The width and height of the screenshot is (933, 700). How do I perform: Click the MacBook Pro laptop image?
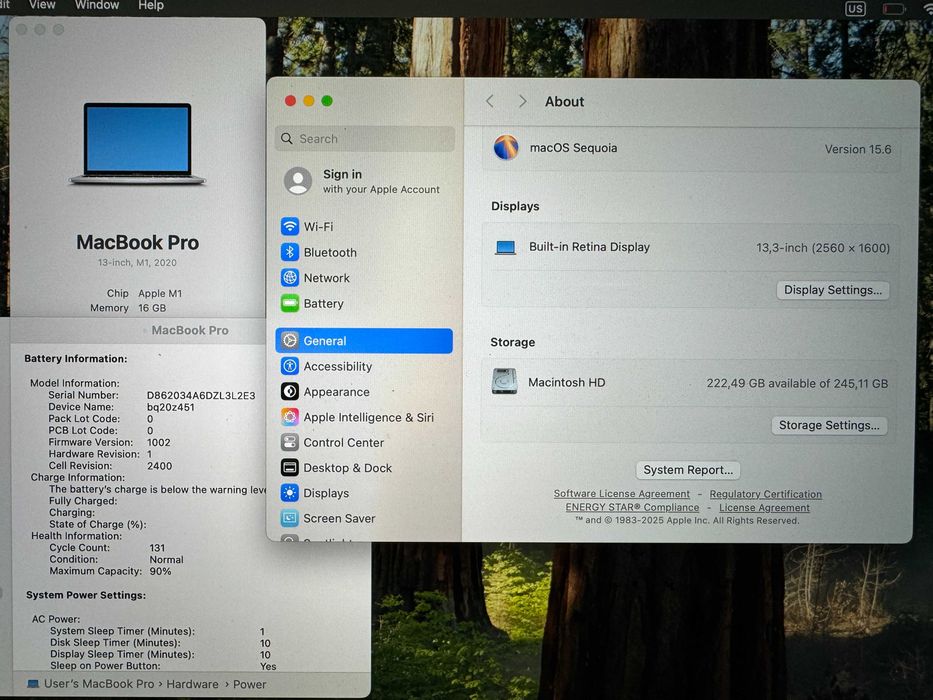point(137,143)
